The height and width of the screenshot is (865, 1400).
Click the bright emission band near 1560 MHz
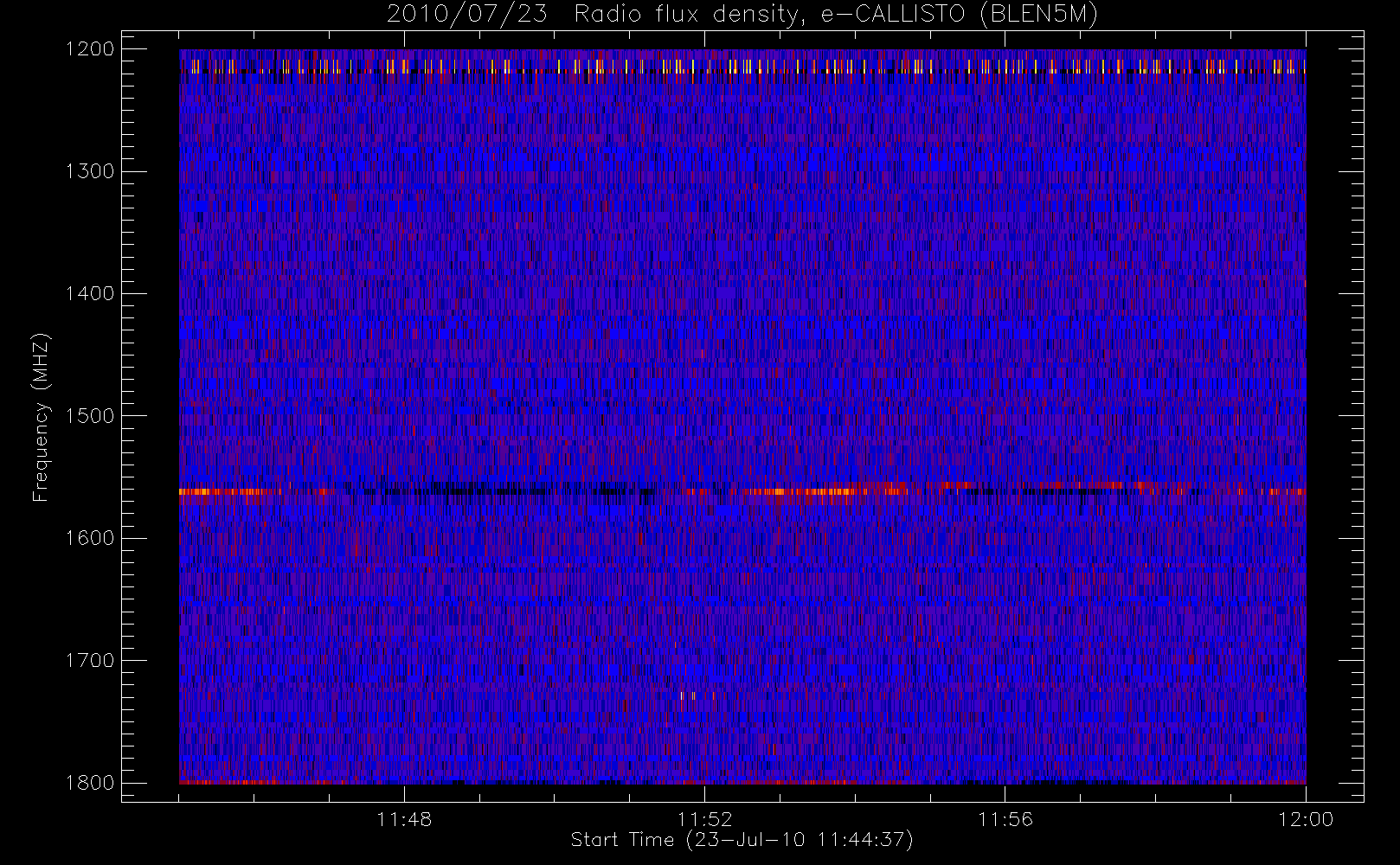click(x=742, y=490)
